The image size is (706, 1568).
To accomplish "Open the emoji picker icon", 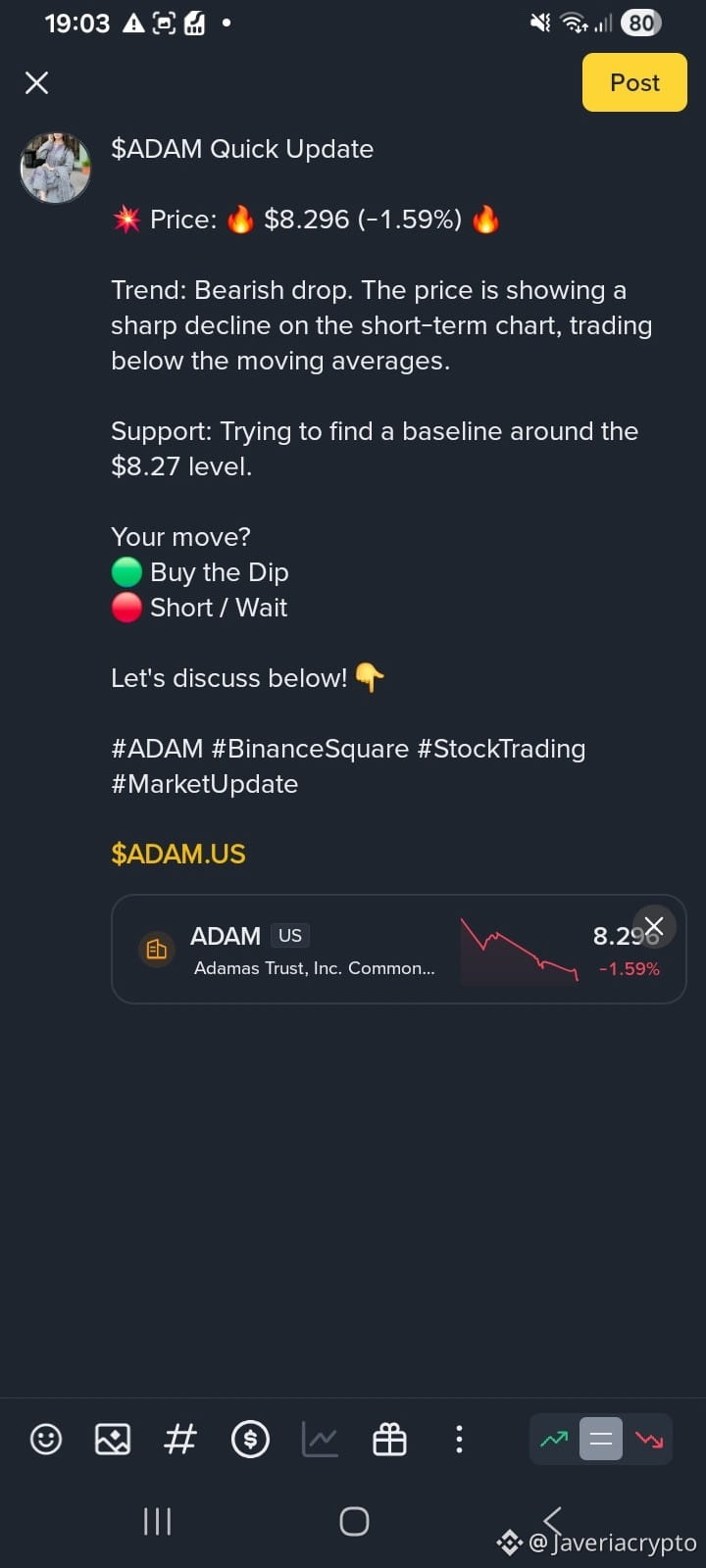I will (x=46, y=1439).
